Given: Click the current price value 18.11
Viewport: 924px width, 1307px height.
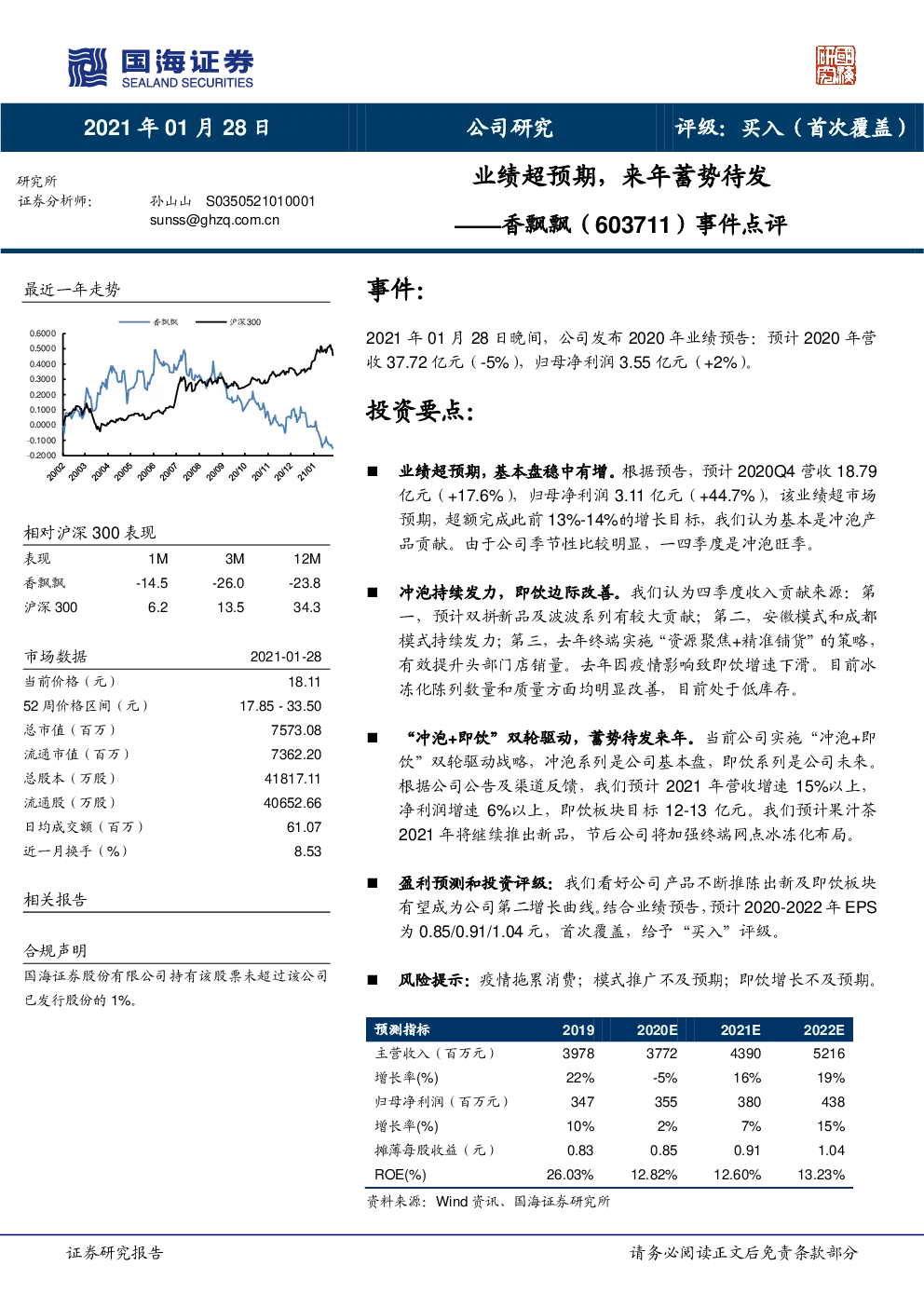Looking at the screenshot, I should [305, 682].
